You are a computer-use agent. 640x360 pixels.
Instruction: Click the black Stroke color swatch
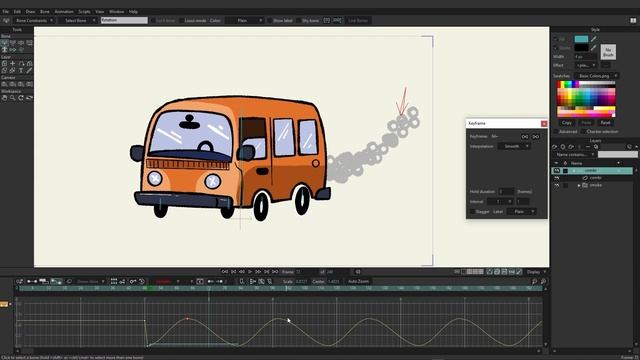coord(581,48)
